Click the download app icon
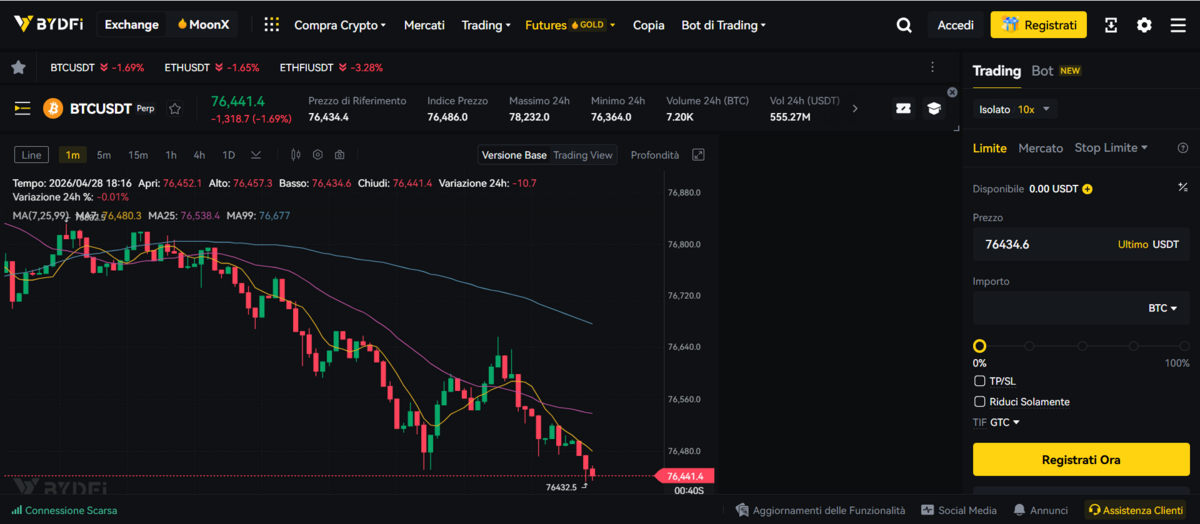Image resolution: width=1200 pixels, height=524 pixels. (1111, 25)
